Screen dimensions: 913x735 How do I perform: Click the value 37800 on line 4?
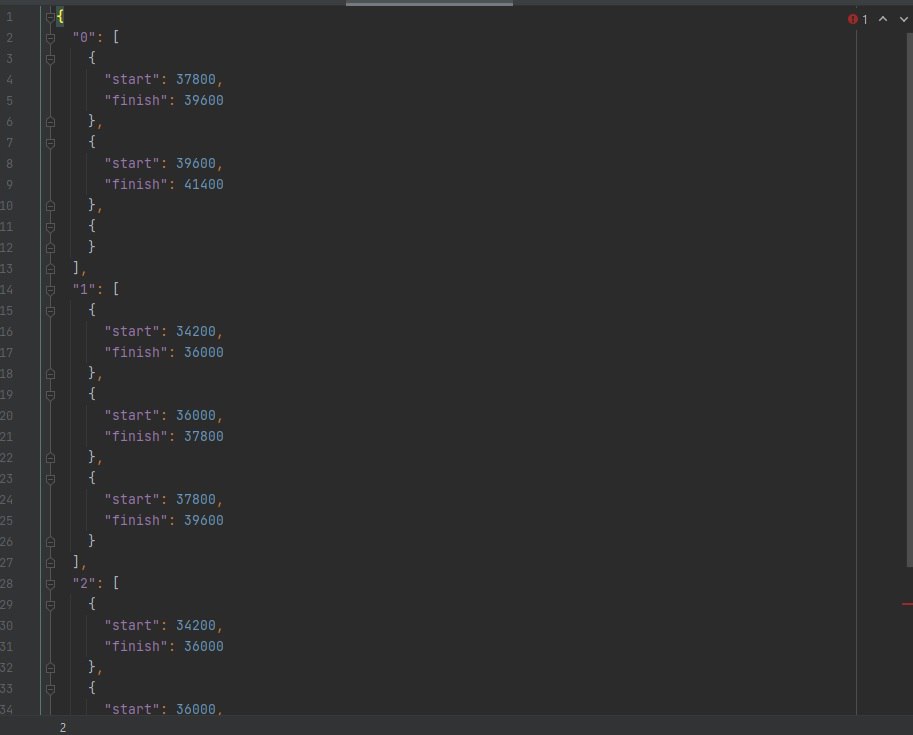coord(196,79)
